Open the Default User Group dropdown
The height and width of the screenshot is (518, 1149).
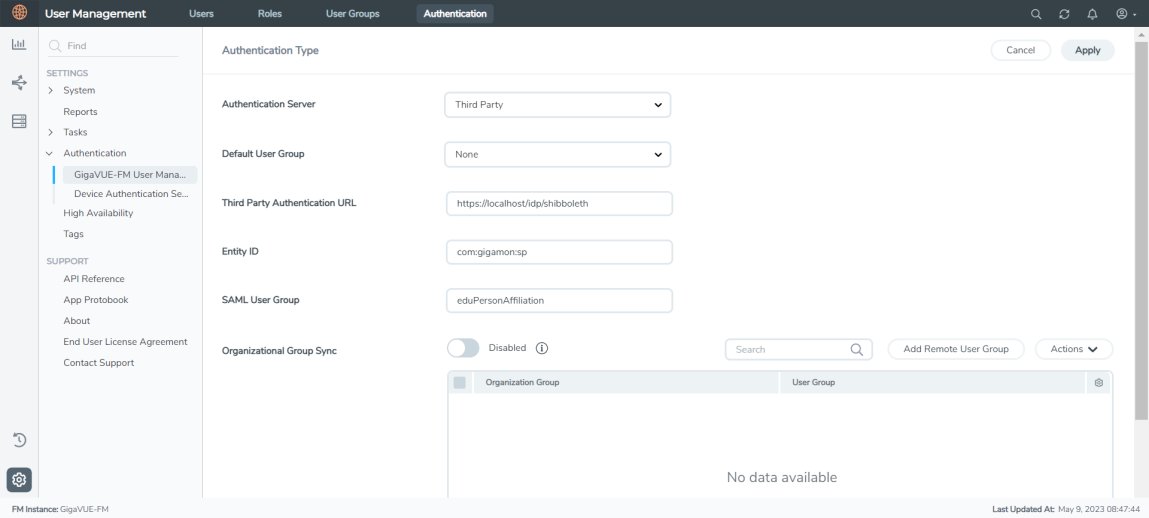click(557, 155)
